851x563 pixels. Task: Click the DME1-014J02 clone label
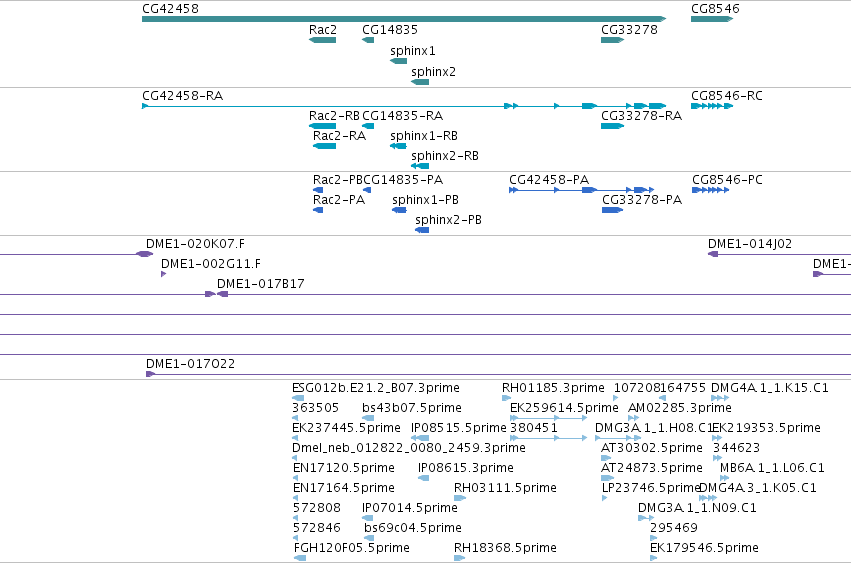point(750,244)
